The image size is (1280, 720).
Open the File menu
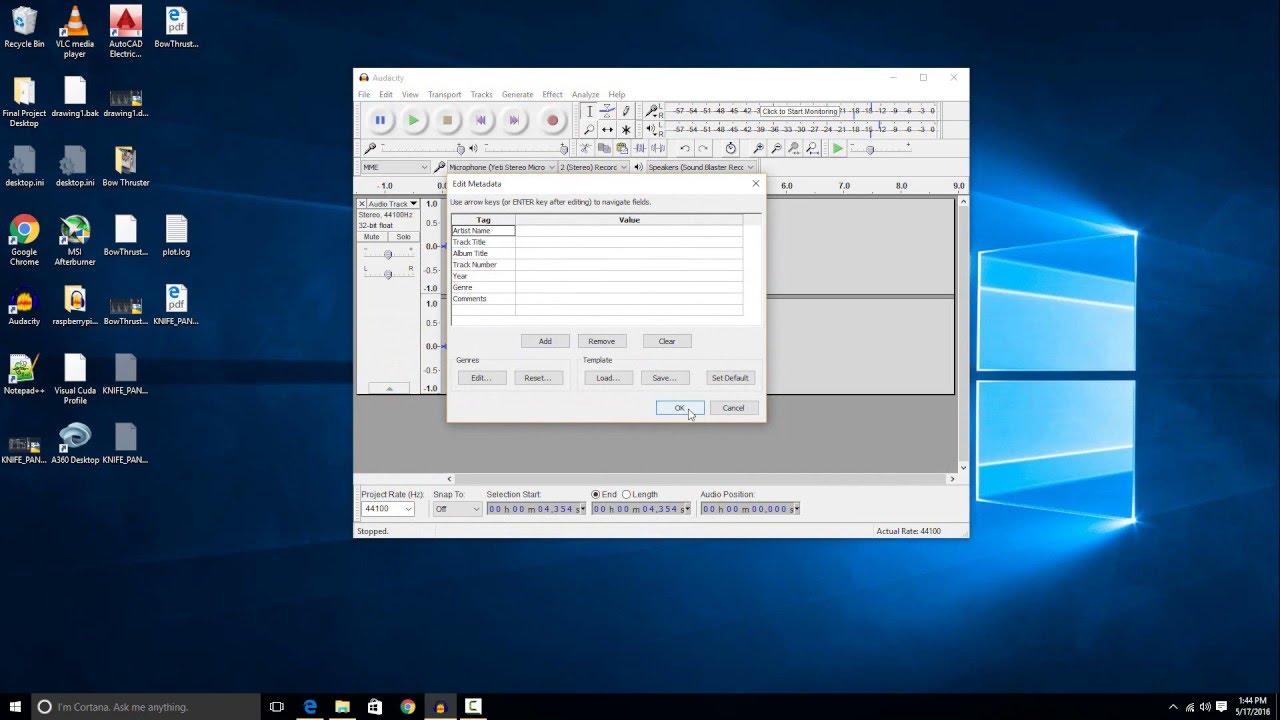pos(364,95)
